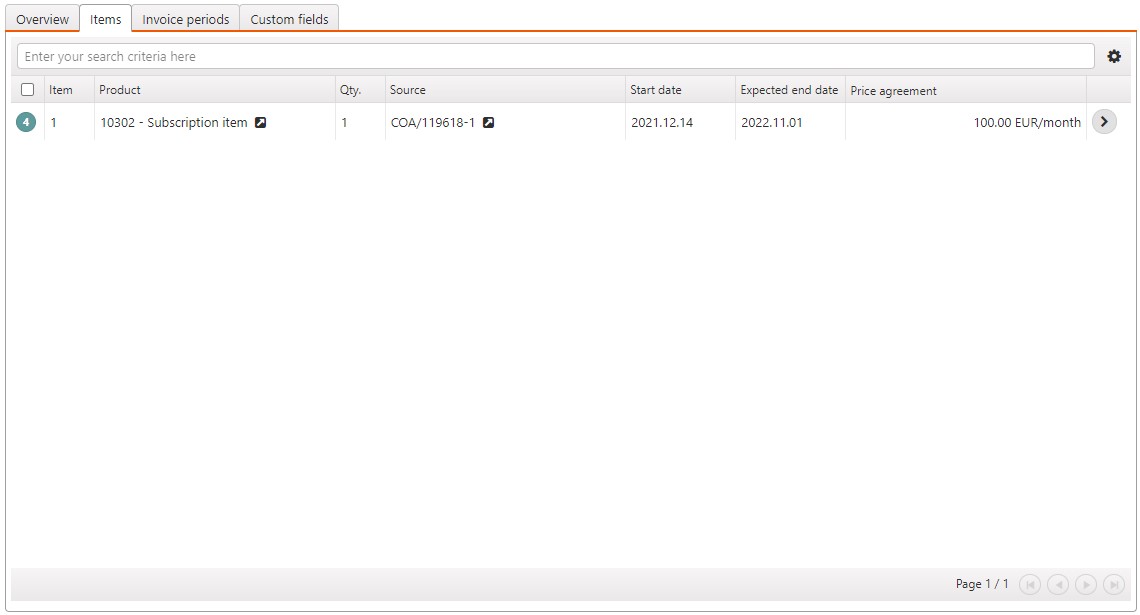Image resolution: width=1140 pixels, height=615 pixels.
Task: Go to next page pagination icon
Action: point(1086,584)
